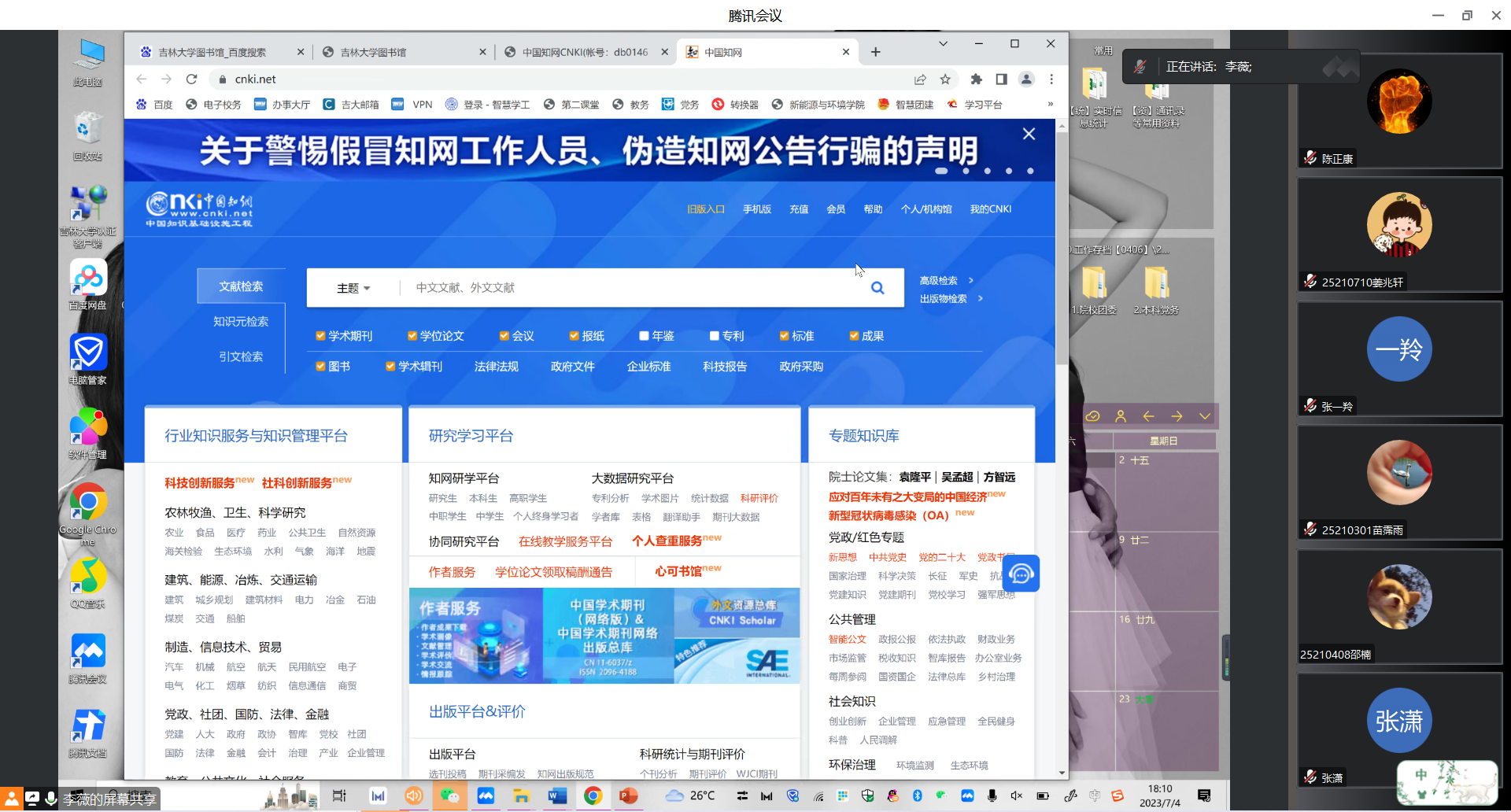Open Chrome's tab search dropdown arrow
Screen dimensions: 1511x812
click(x=943, y=44)
